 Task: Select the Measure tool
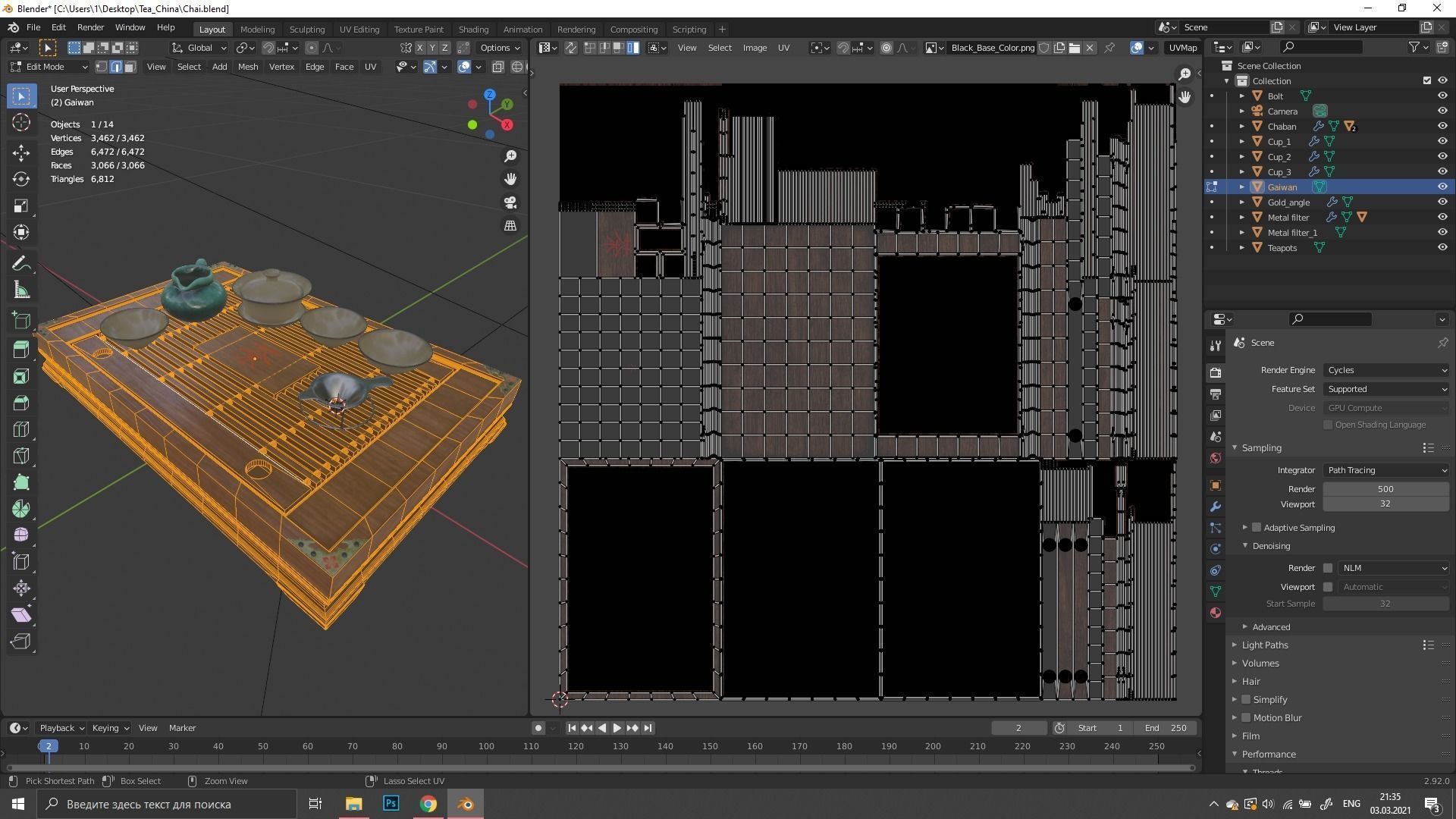(21, 290)
